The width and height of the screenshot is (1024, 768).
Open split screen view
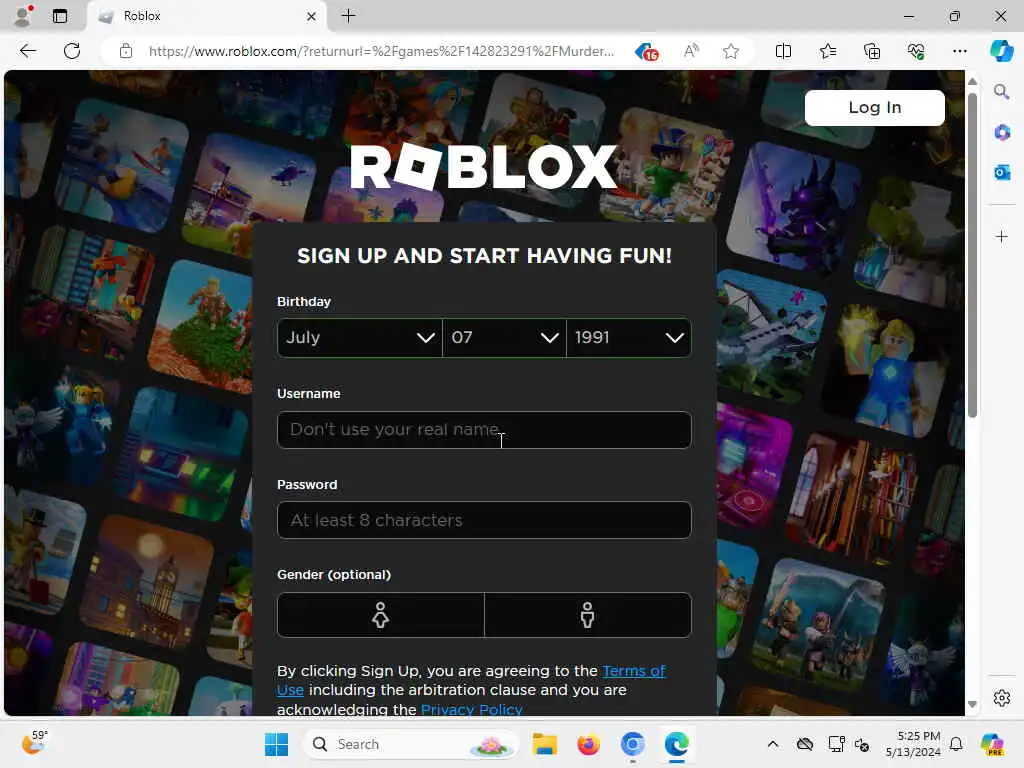point(783,51)
